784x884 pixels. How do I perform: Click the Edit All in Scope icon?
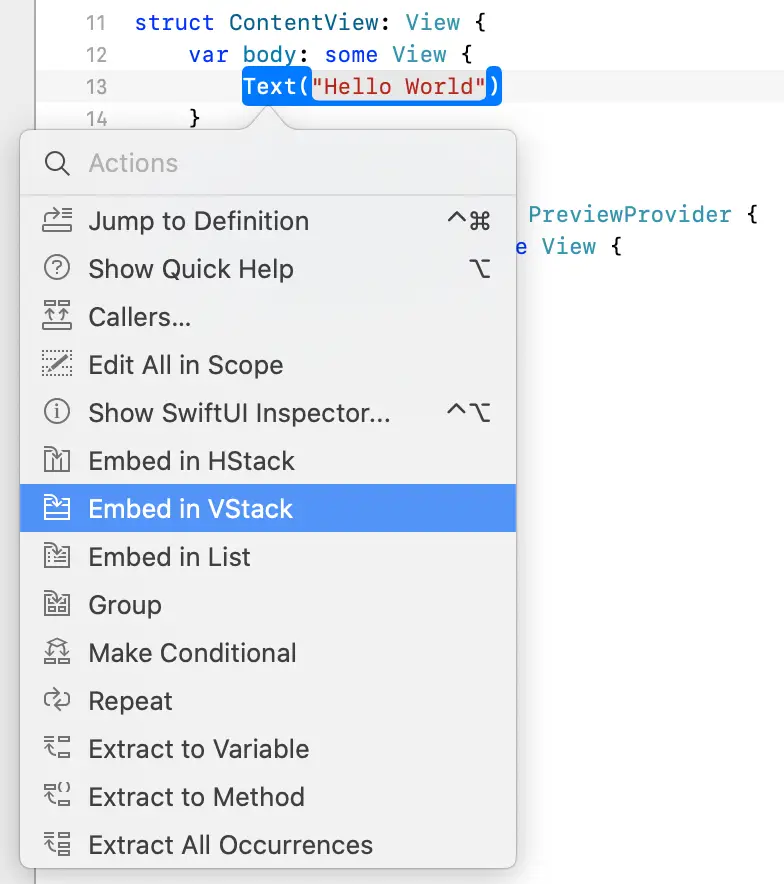[x=57, y=364]
